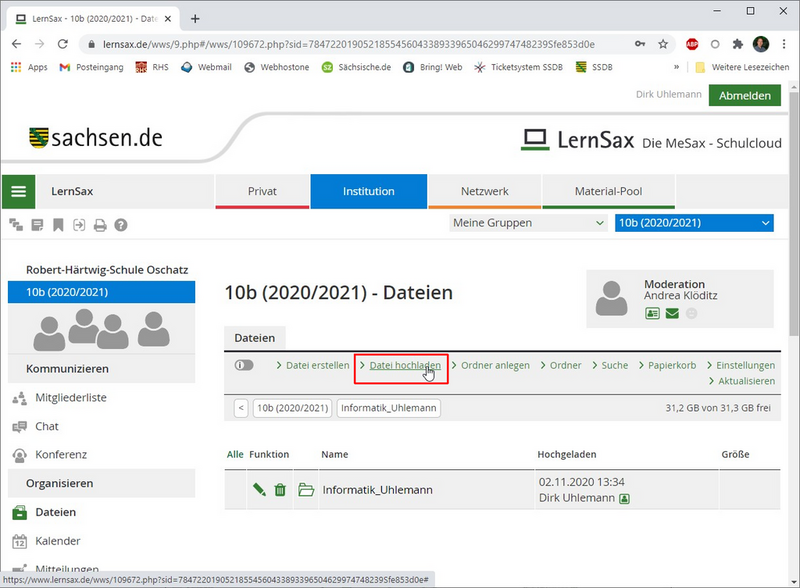800x588 pixels.
Task: Switch to the Material-Pool tab
Action: pos(608,191)
